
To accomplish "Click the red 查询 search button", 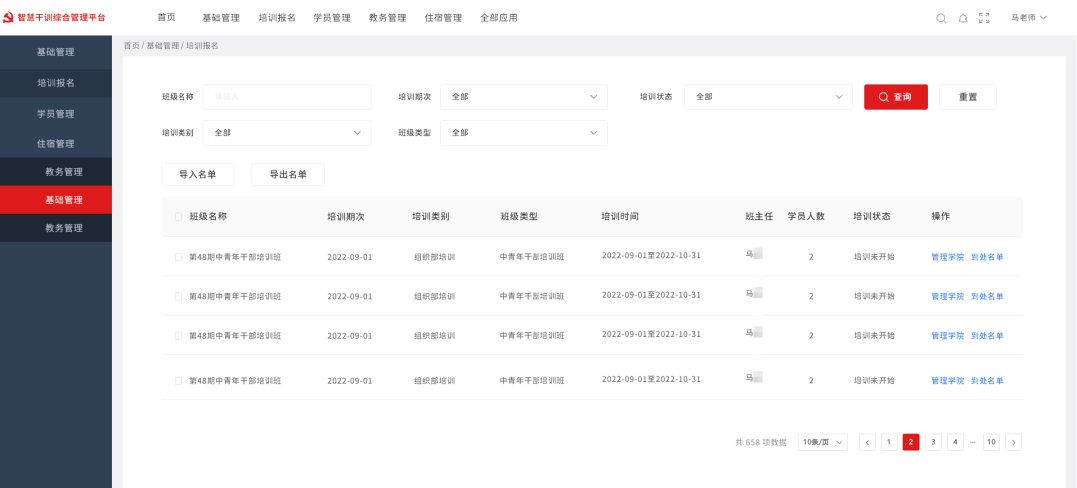I will point(895,97).
